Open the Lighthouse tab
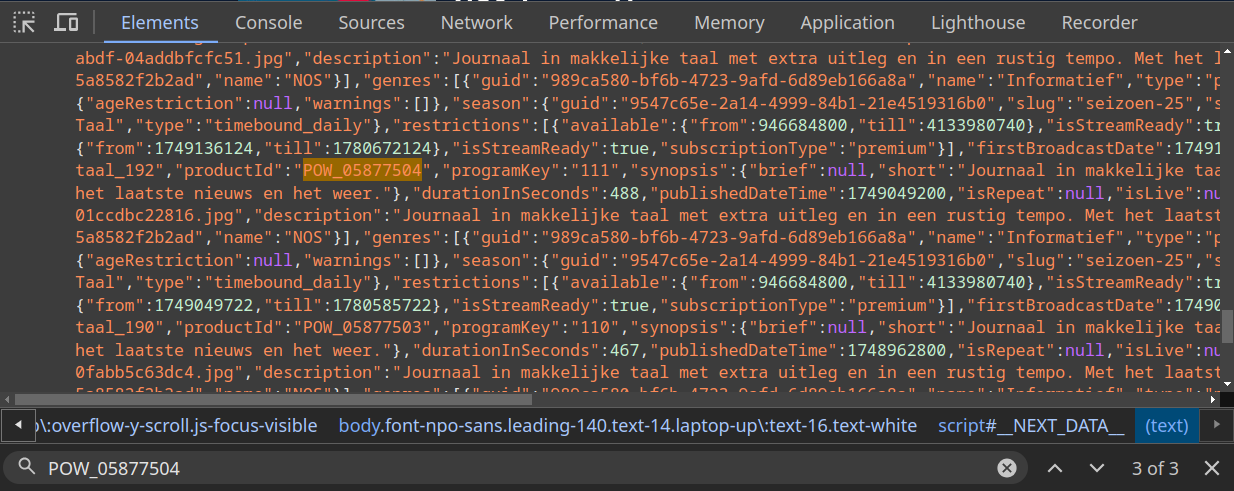This screenshot has width=1234, height=491. [978, 22]
